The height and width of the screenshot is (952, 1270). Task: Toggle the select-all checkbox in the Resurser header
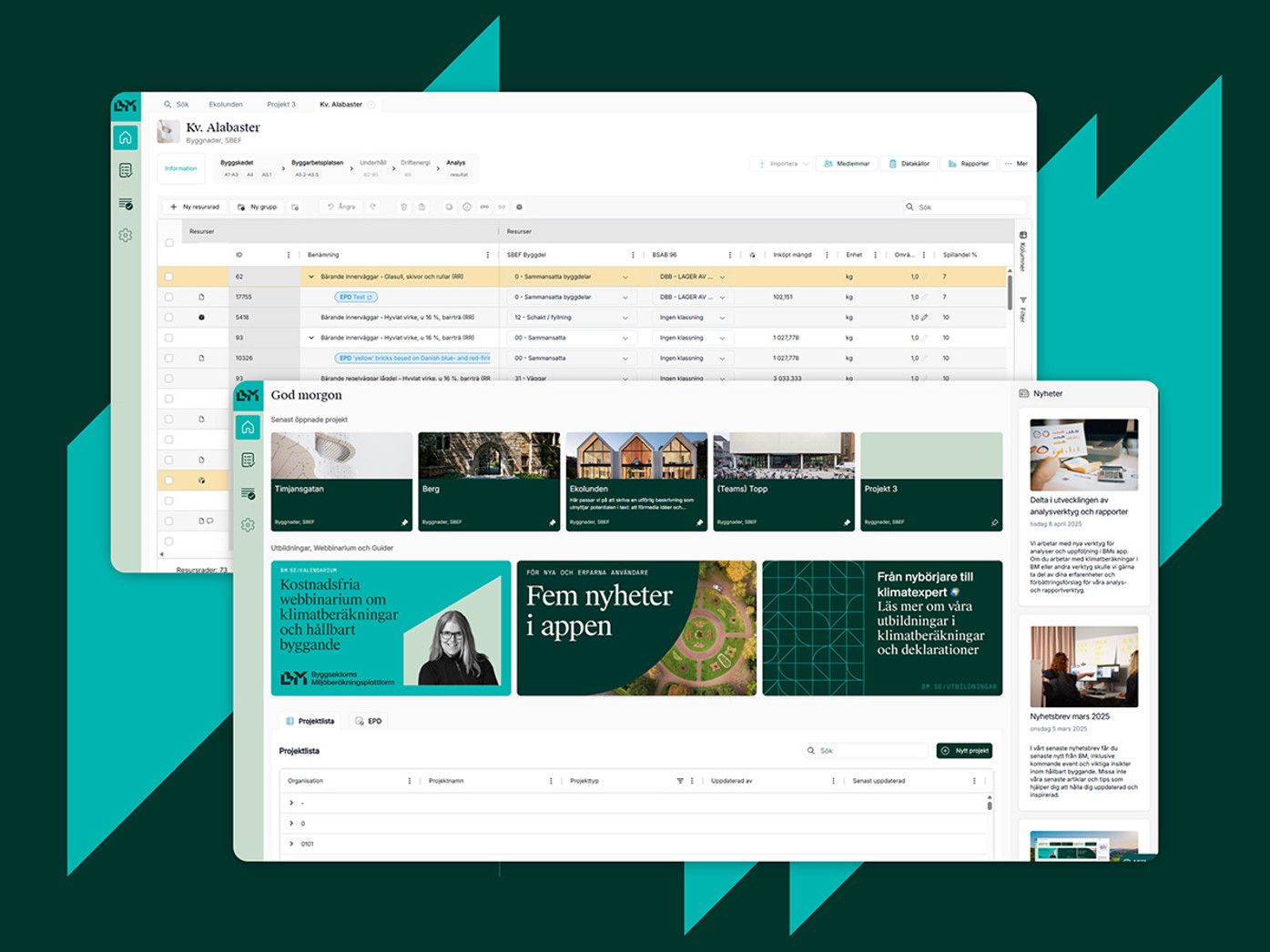tap(169, 243)
